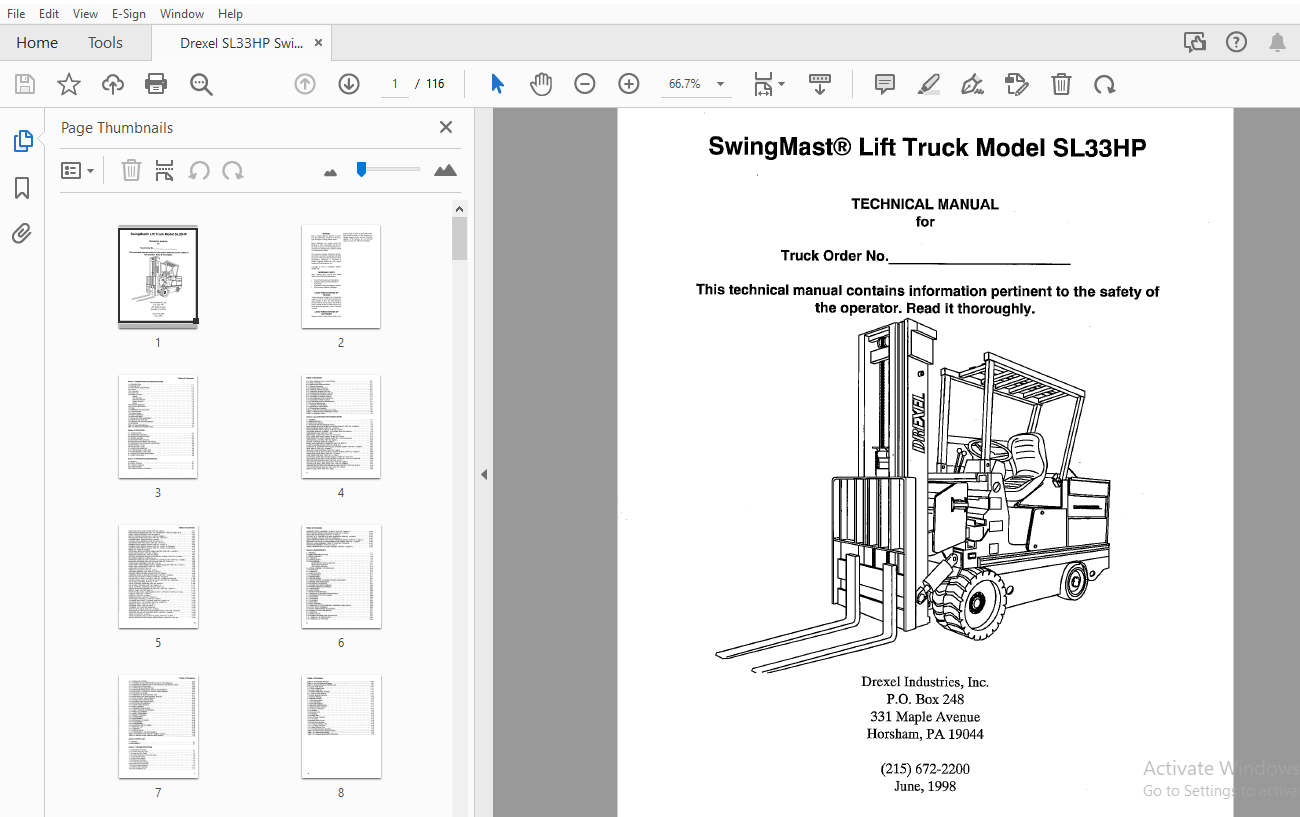This screenshot has height=817, width=1300.
Task: Open the Attachments paperclip panel
Action: pyautogui.click(x=22, y=234)
